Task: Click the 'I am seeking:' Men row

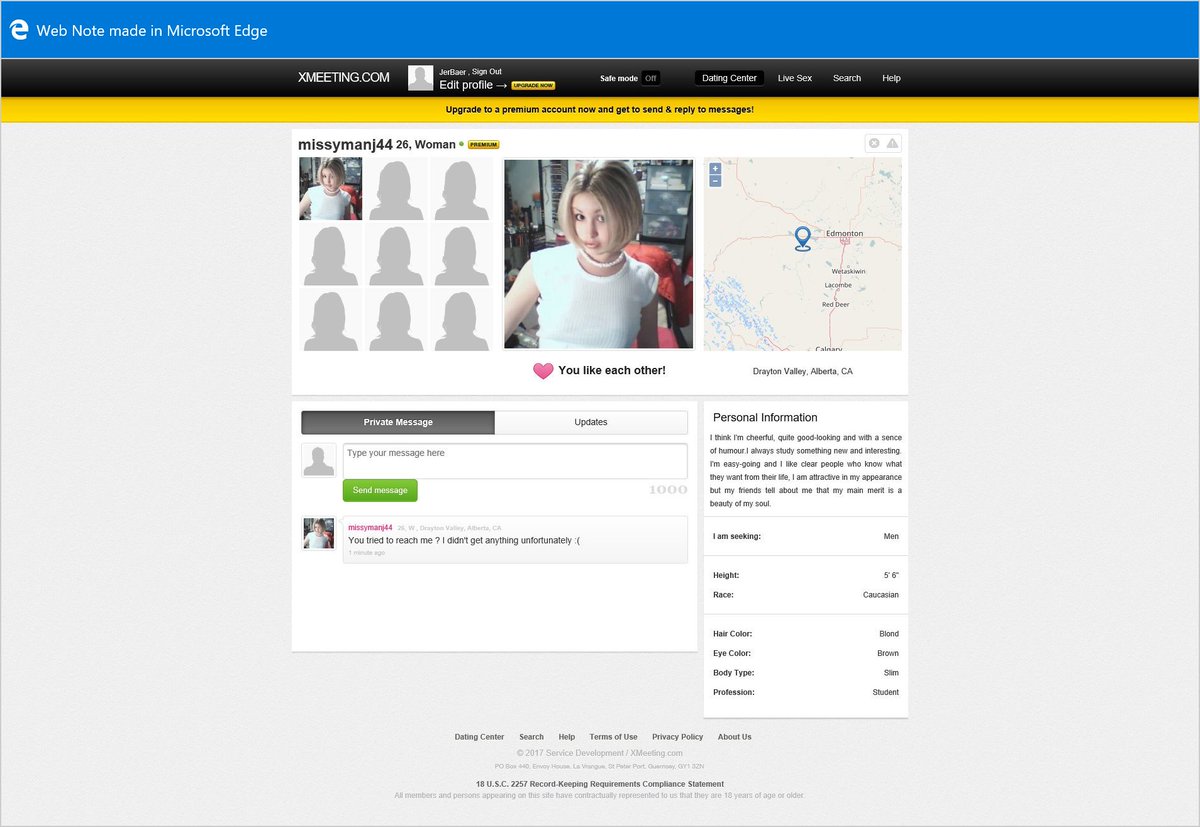Action: [x=806, y=536]
